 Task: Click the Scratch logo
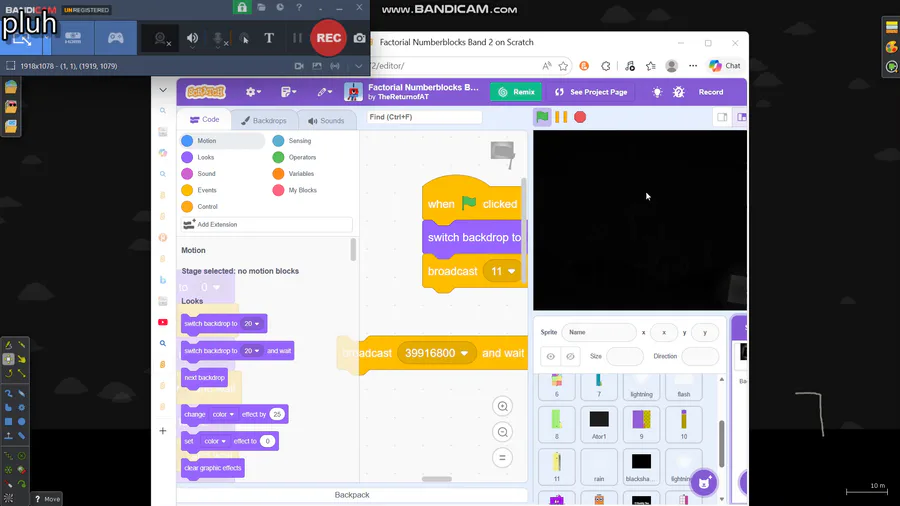pyautogui.click(x=205, y=92)
